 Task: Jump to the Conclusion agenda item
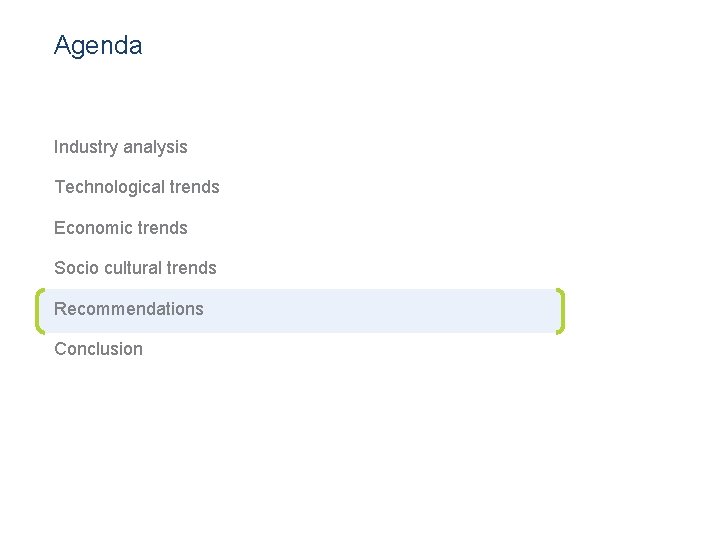point(98,349)
